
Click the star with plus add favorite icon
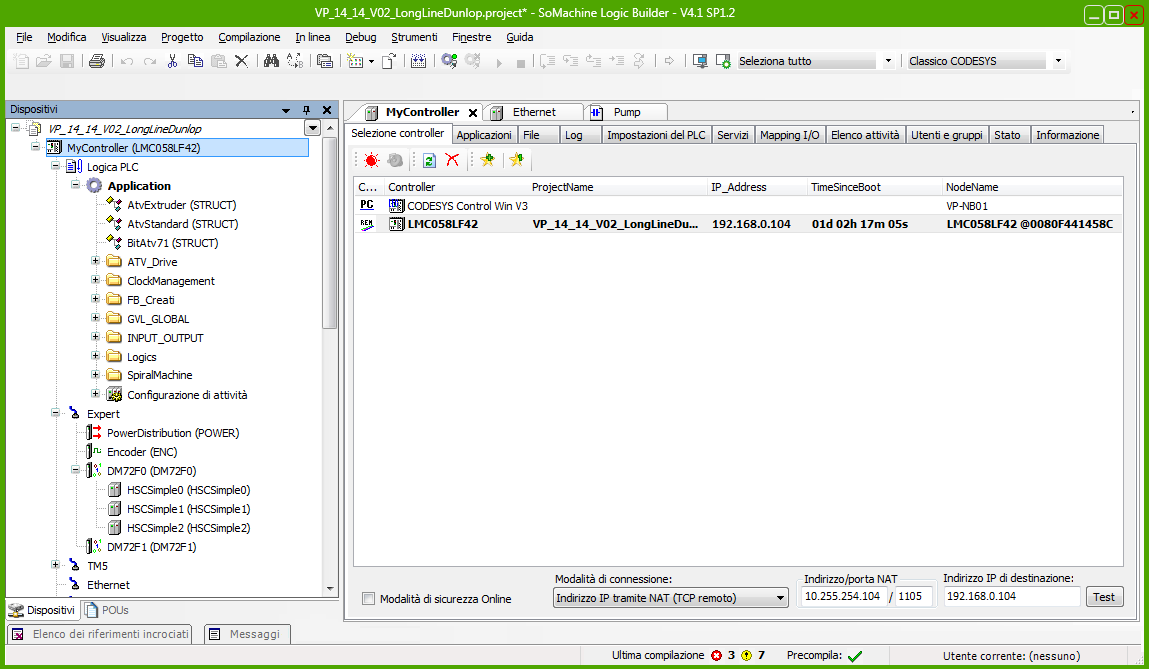click(488, 160)
